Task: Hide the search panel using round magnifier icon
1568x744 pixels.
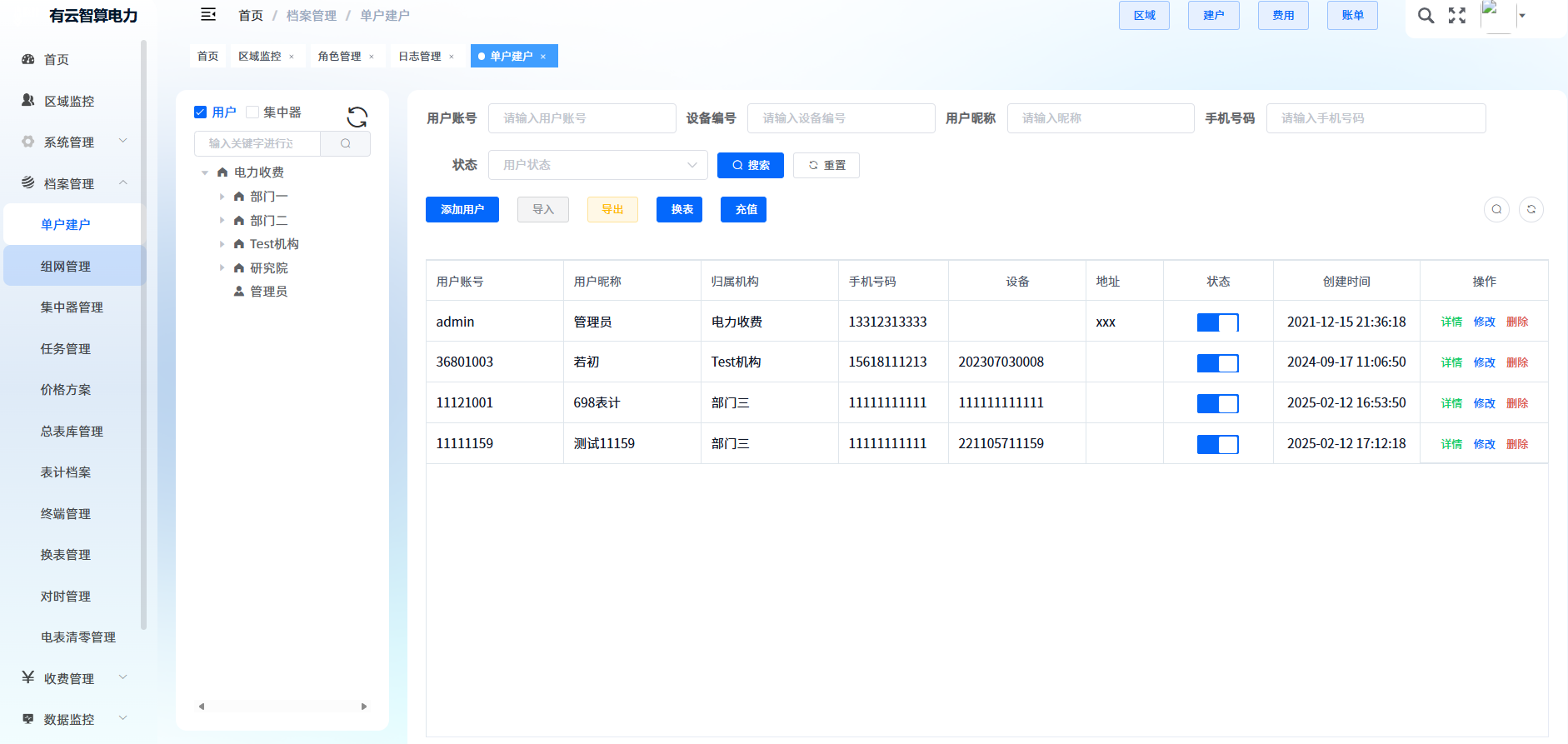Action: 1496,209
